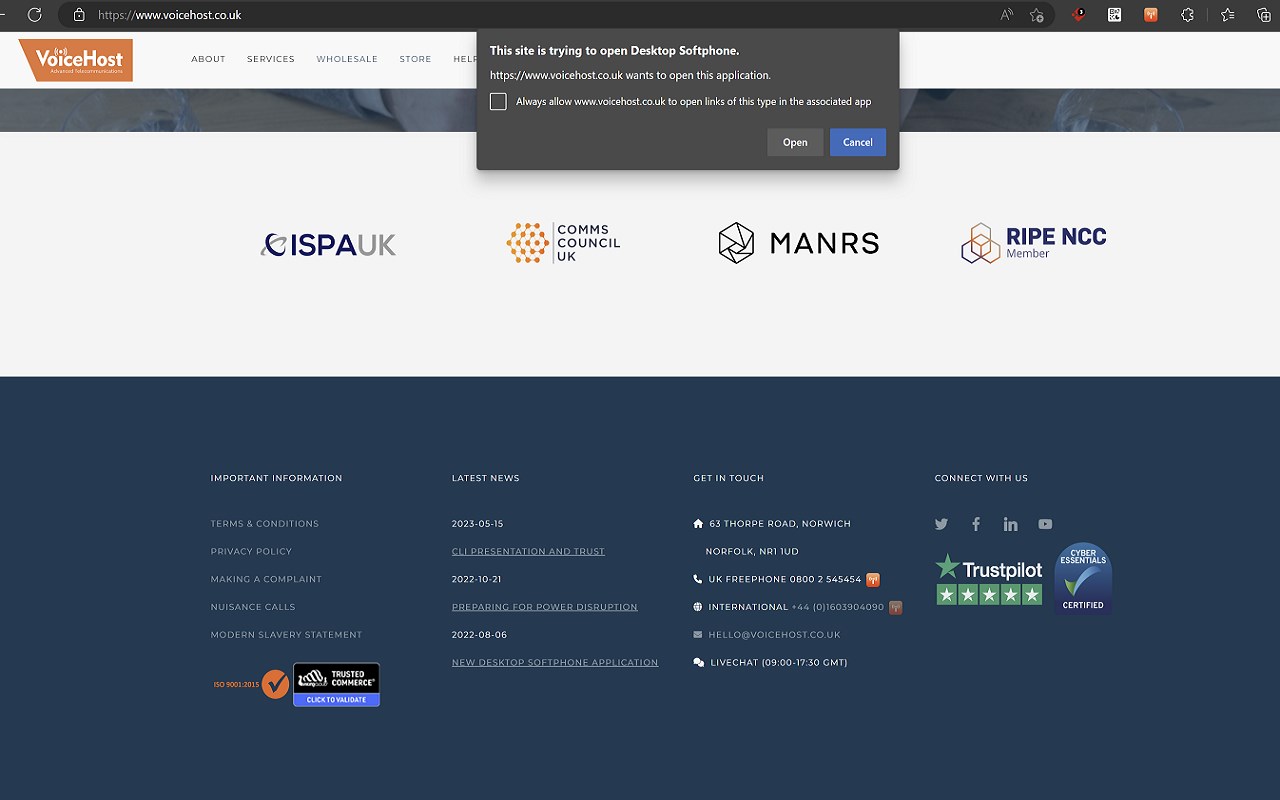The height and width of the screenshot is (800, 1280).
Task: Open the Terms & Conditions link
Action: (x=265, y=524)
